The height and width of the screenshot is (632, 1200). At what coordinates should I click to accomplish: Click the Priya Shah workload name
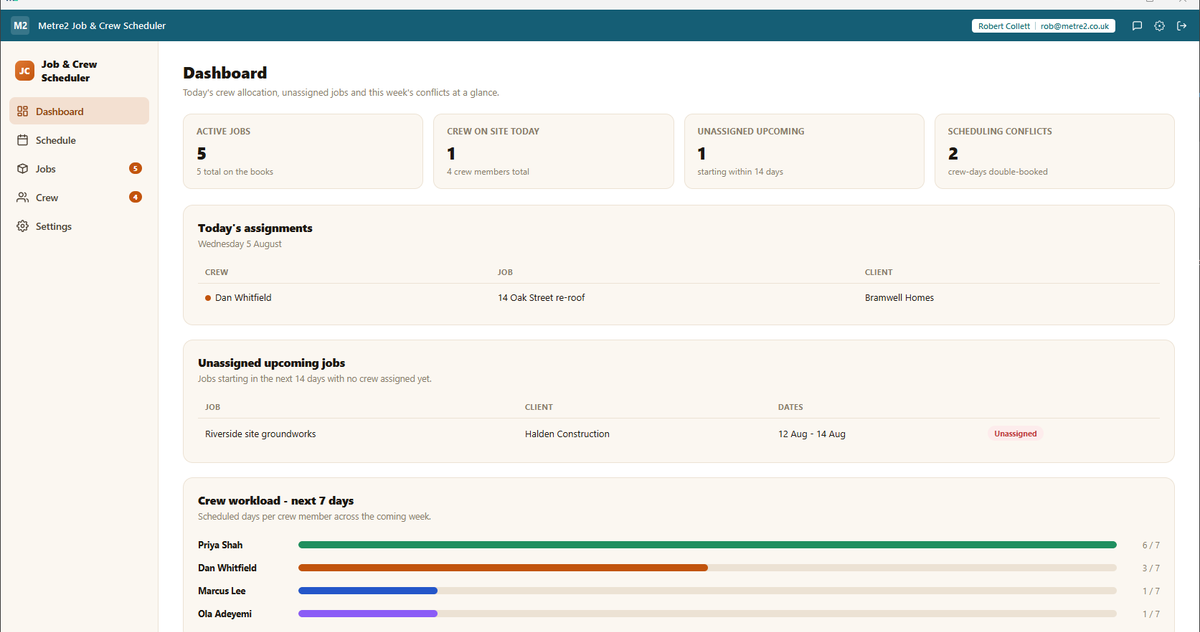click(x=220, y=545)
